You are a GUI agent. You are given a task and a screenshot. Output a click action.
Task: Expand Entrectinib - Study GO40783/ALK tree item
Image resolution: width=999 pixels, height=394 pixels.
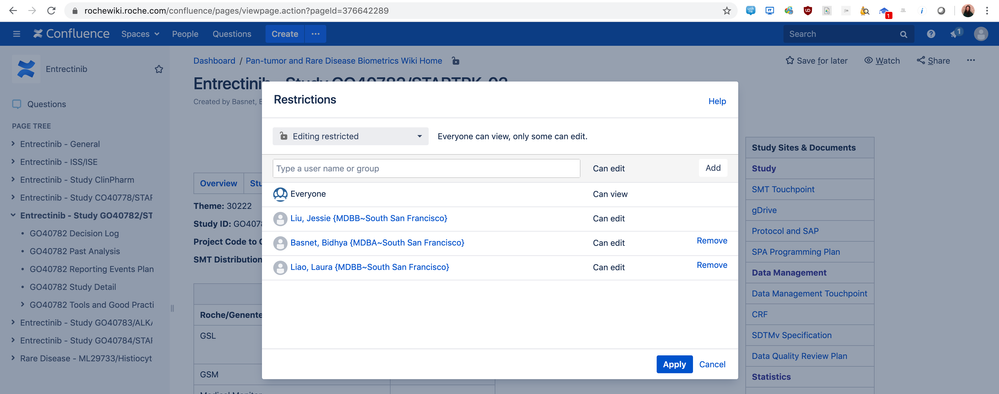click(x=13, y=323)
